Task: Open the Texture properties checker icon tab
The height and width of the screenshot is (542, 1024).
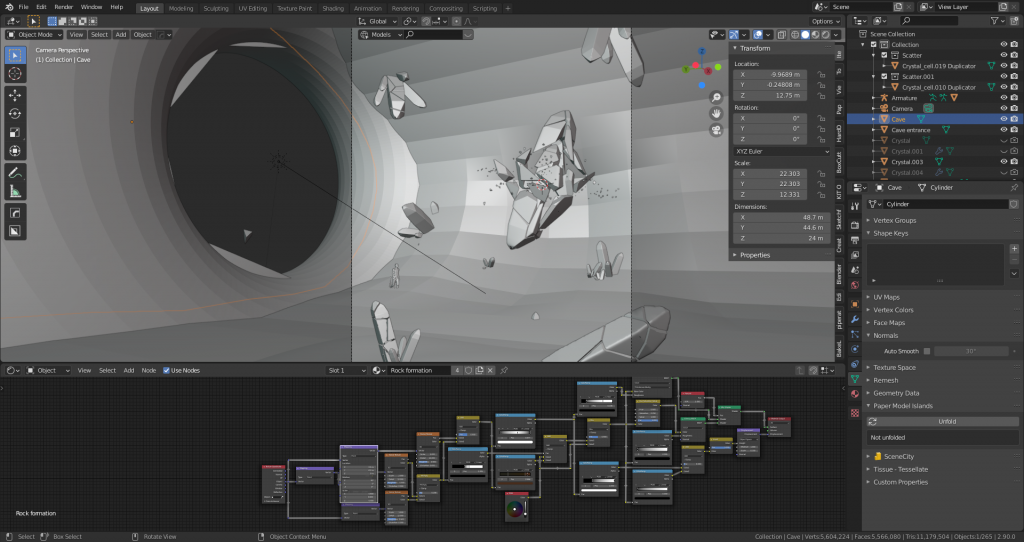Action: (855, 413)
